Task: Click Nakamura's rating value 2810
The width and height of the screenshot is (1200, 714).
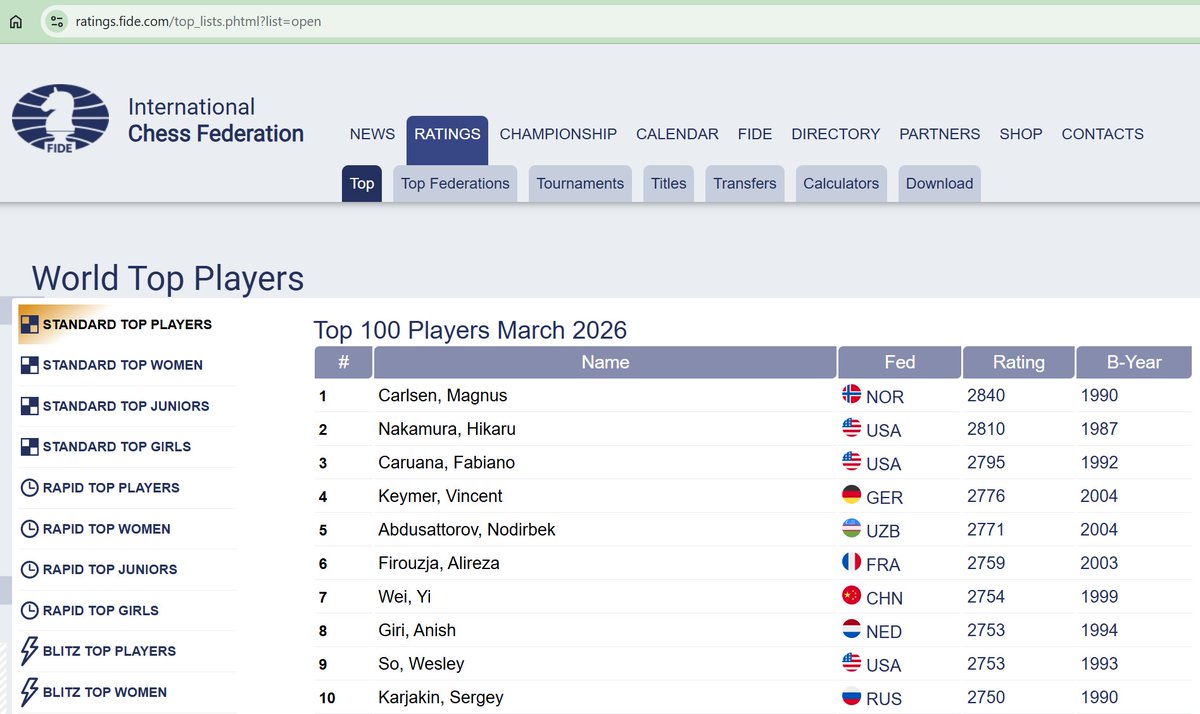Action: (986, 429)
